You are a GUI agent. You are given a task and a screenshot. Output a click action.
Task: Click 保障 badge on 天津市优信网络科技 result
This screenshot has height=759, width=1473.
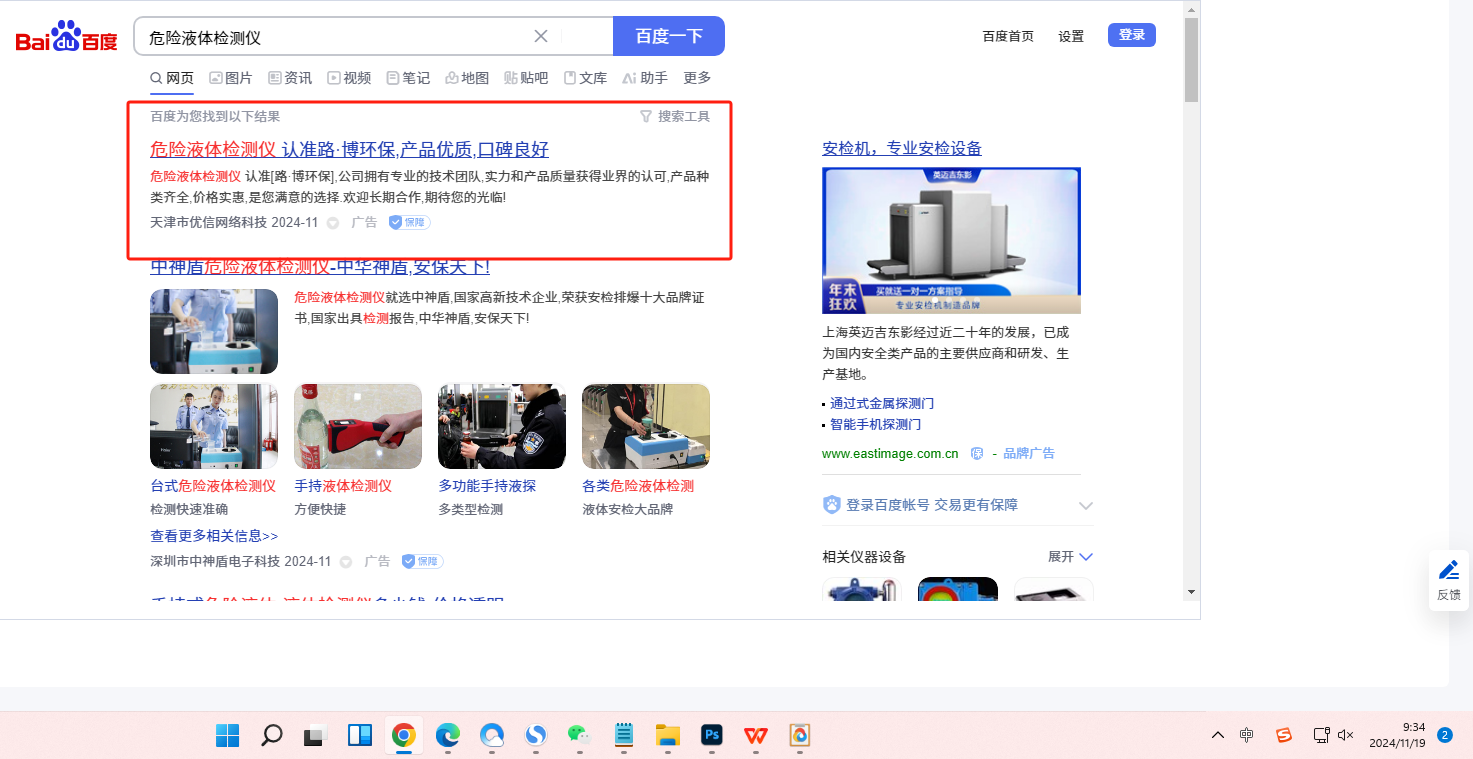410,222
